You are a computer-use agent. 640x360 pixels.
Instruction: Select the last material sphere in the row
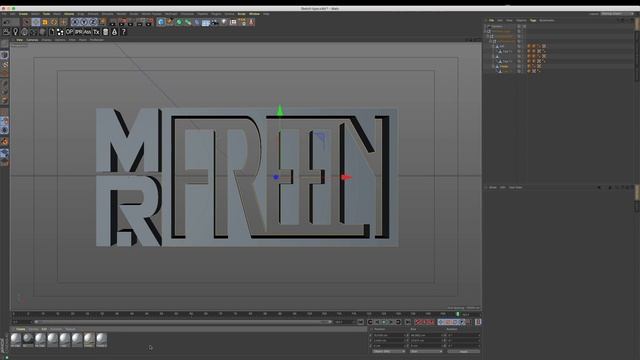coord(102,339)
